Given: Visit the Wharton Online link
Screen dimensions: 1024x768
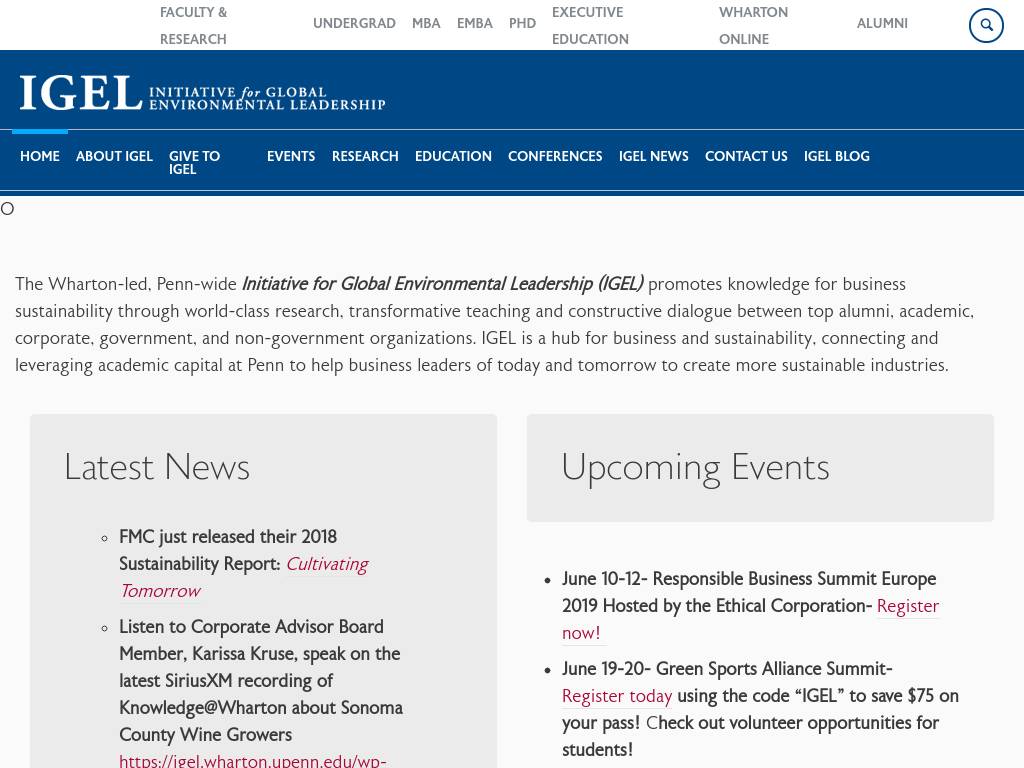Looking at the screenshot, I should tap(753, 26).
